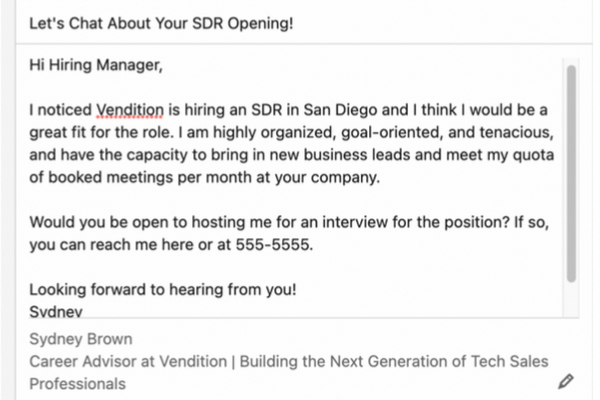This screenshot has height=400, width=600.
Task: Click the 'Looking forward to hearing from you!' line
Action: click(x=163, y=290)
